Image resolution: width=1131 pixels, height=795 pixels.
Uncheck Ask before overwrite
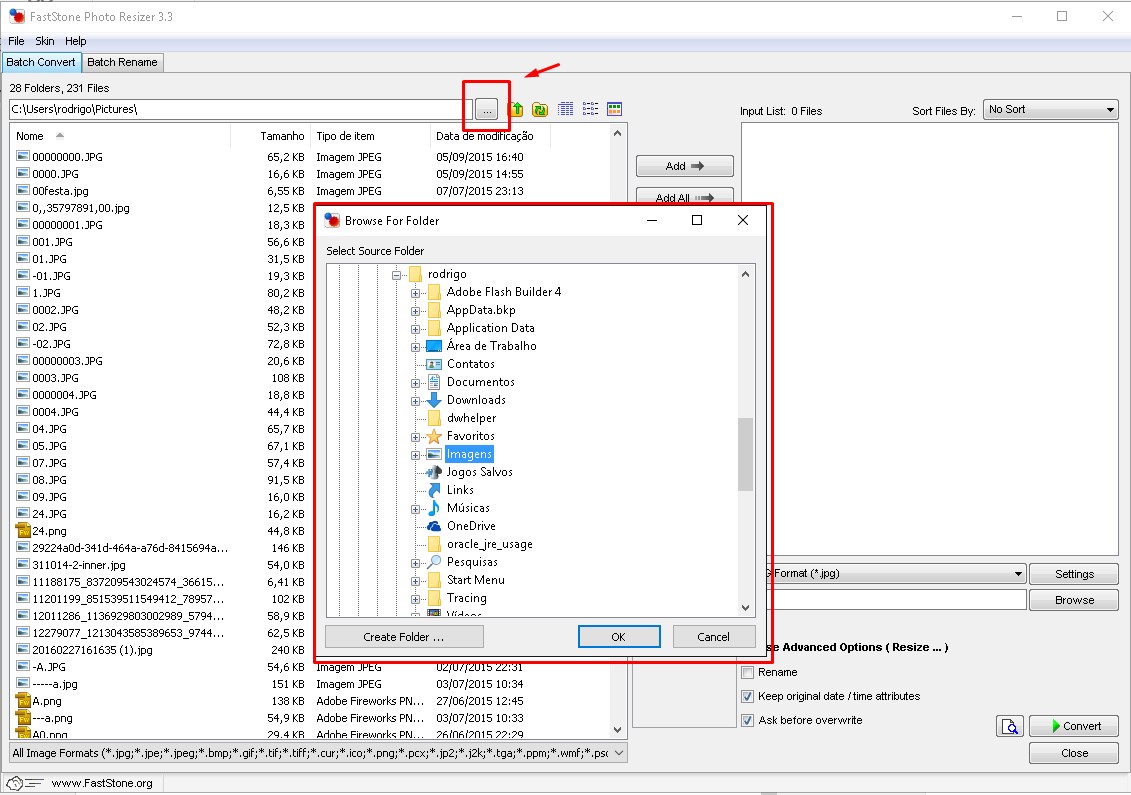[747, 720]
